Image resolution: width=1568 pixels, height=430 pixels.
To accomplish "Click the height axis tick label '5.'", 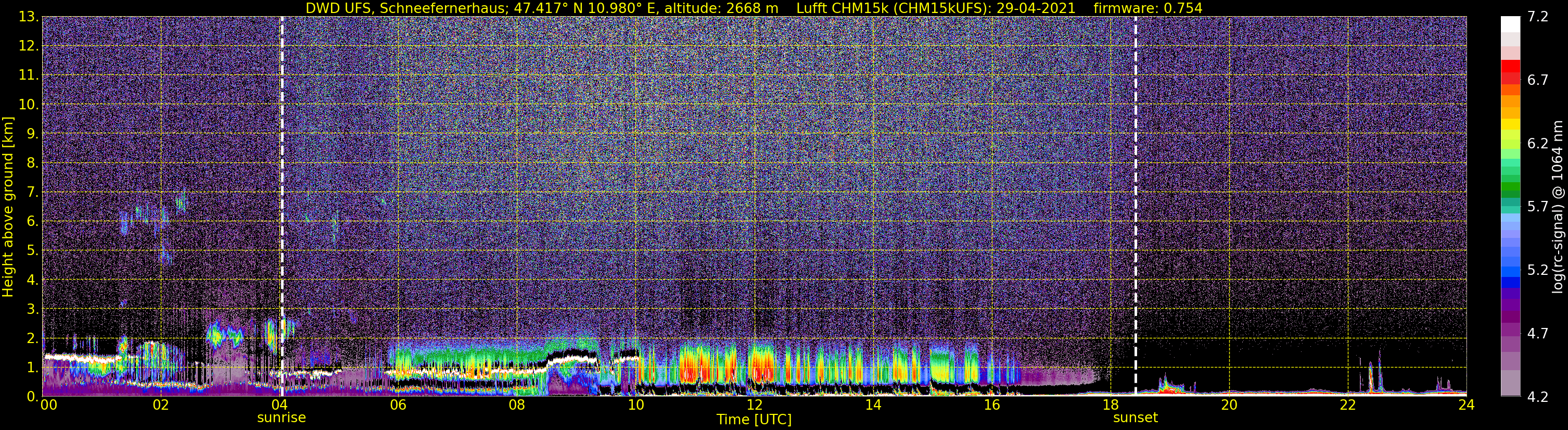I will (x=32, y=251).
